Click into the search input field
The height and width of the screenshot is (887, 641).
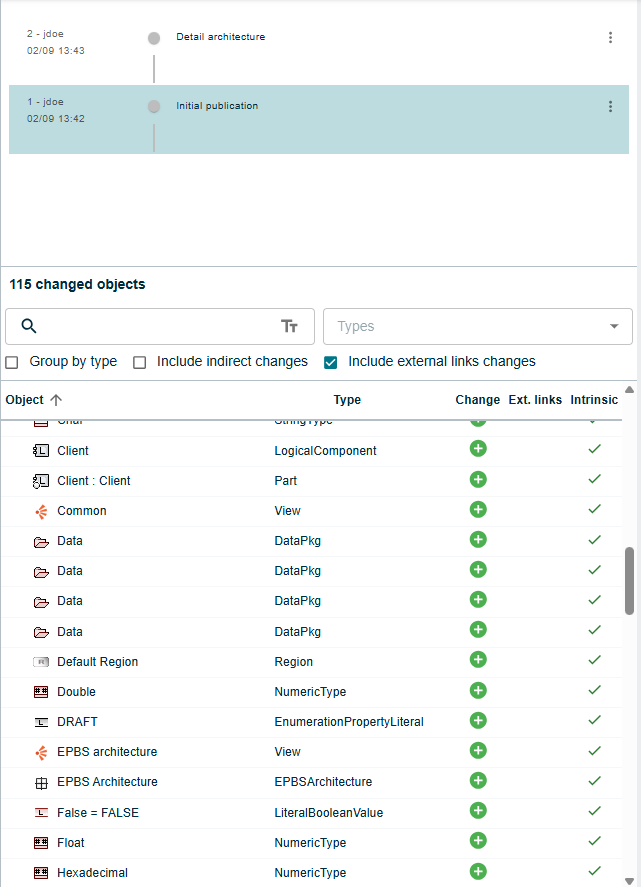coord(160,326)
